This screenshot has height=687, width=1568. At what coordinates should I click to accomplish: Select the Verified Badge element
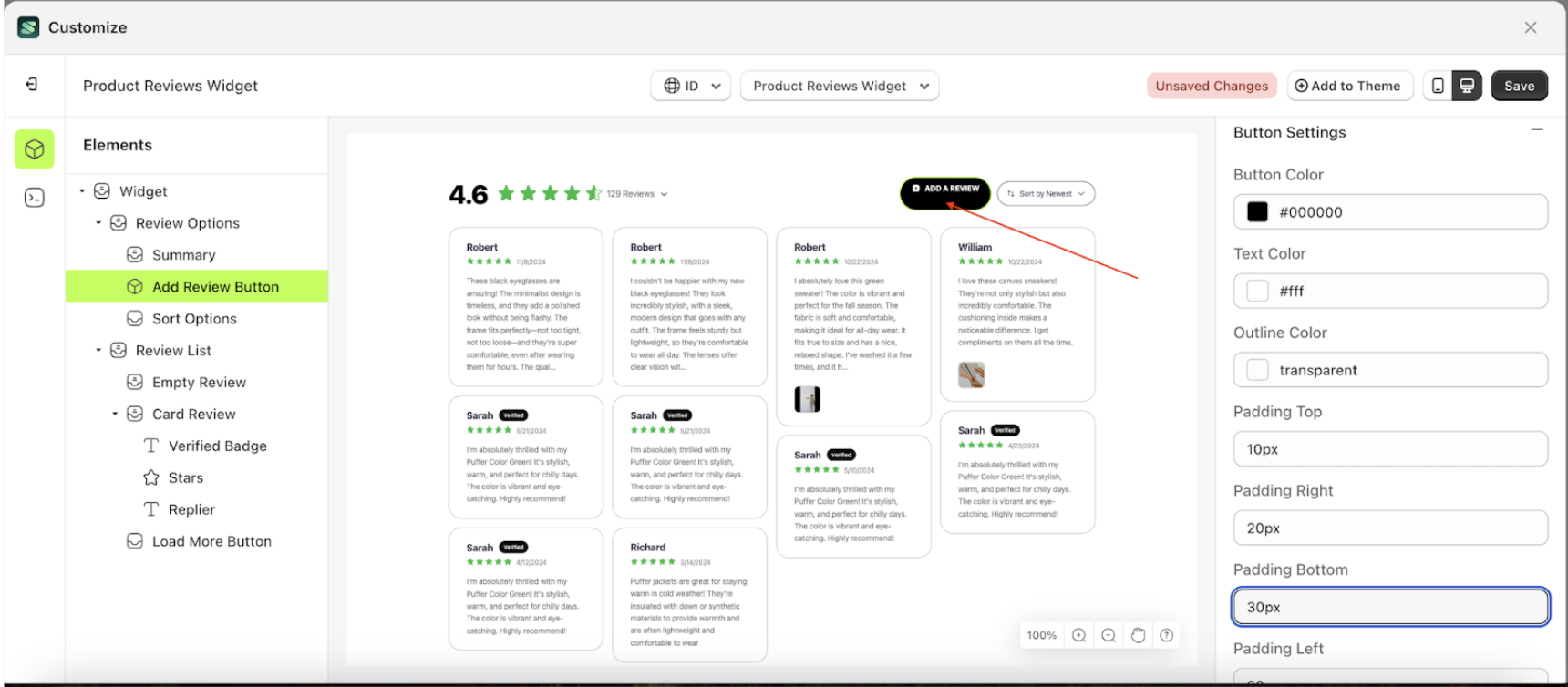[x=217, y=446]
